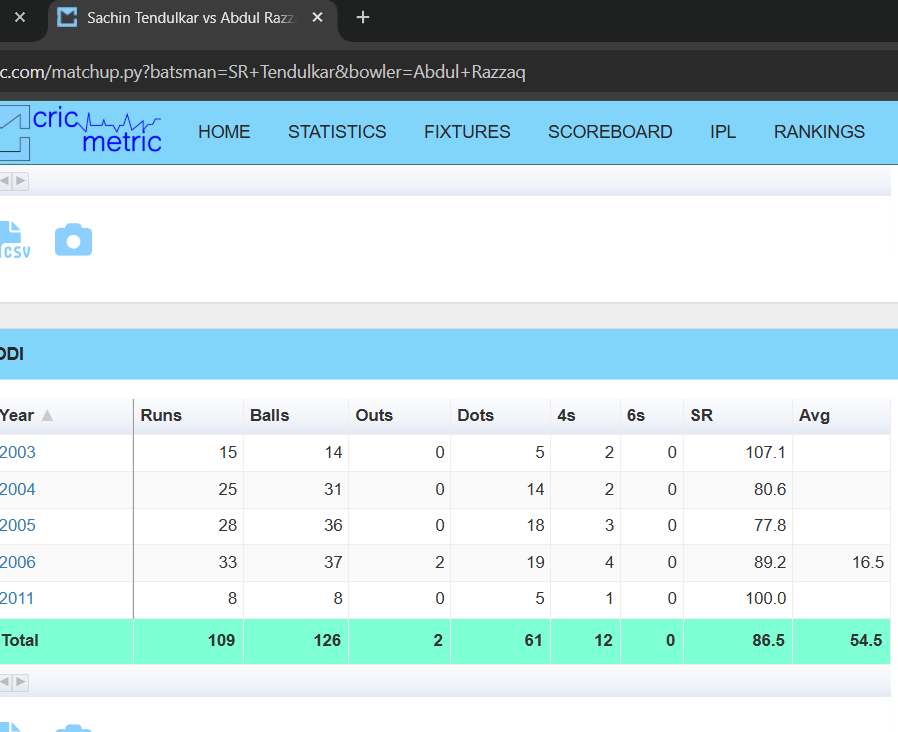Open the 2004 year link
The width and height of the screenshot is (898, 732).
pyautogui.click(x=17, y=490)
